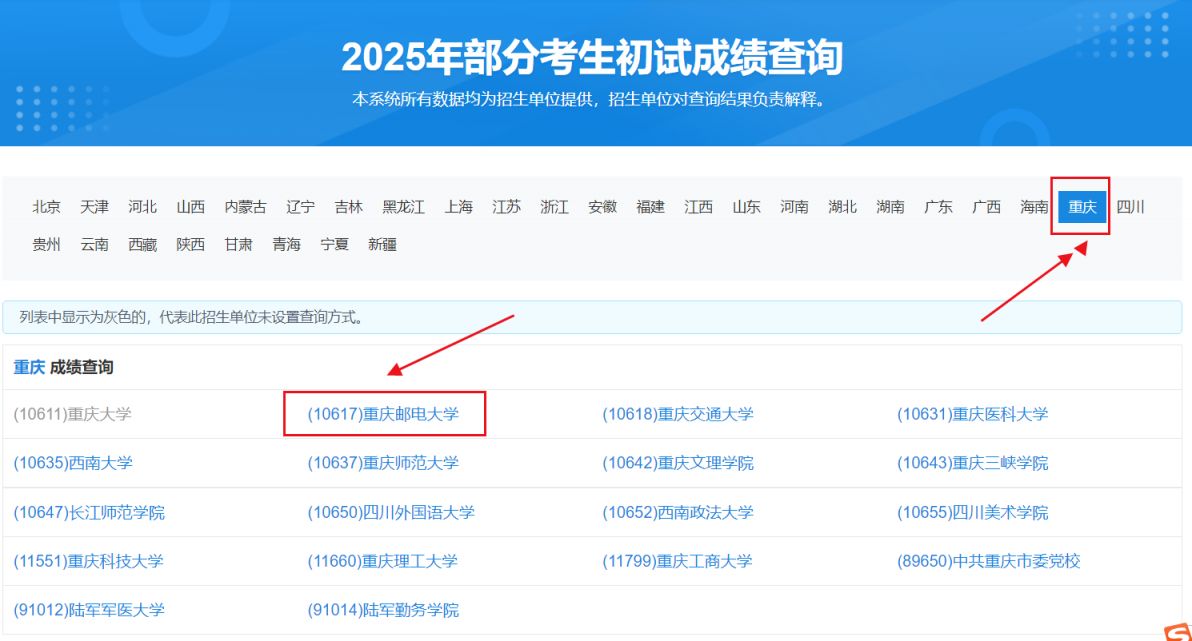Select the 云南 province tab
The height and width of the screenshot is (641, 1192).
pos(94,244)
